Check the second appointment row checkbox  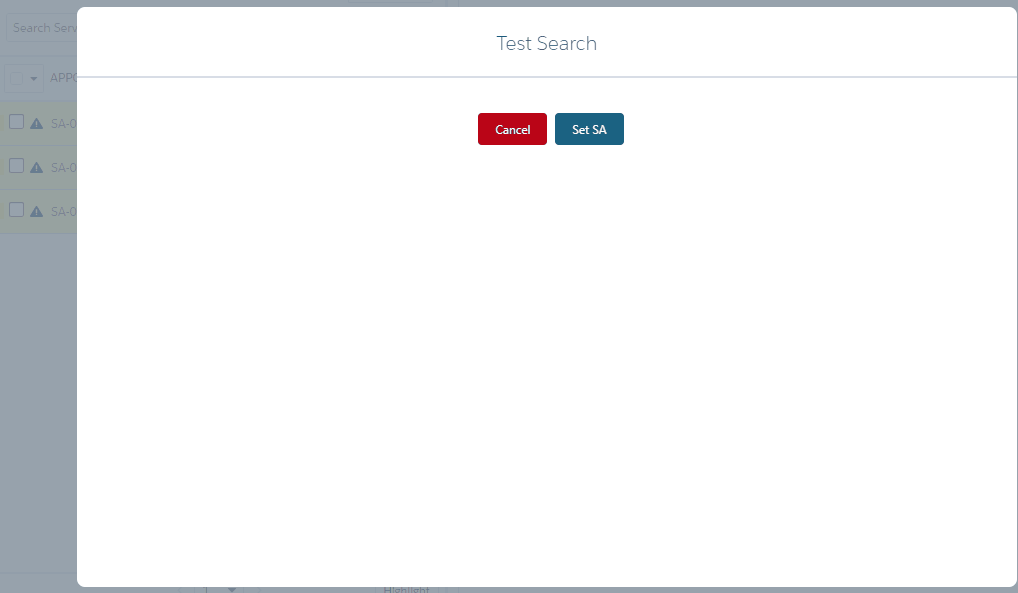coord(16,166)
